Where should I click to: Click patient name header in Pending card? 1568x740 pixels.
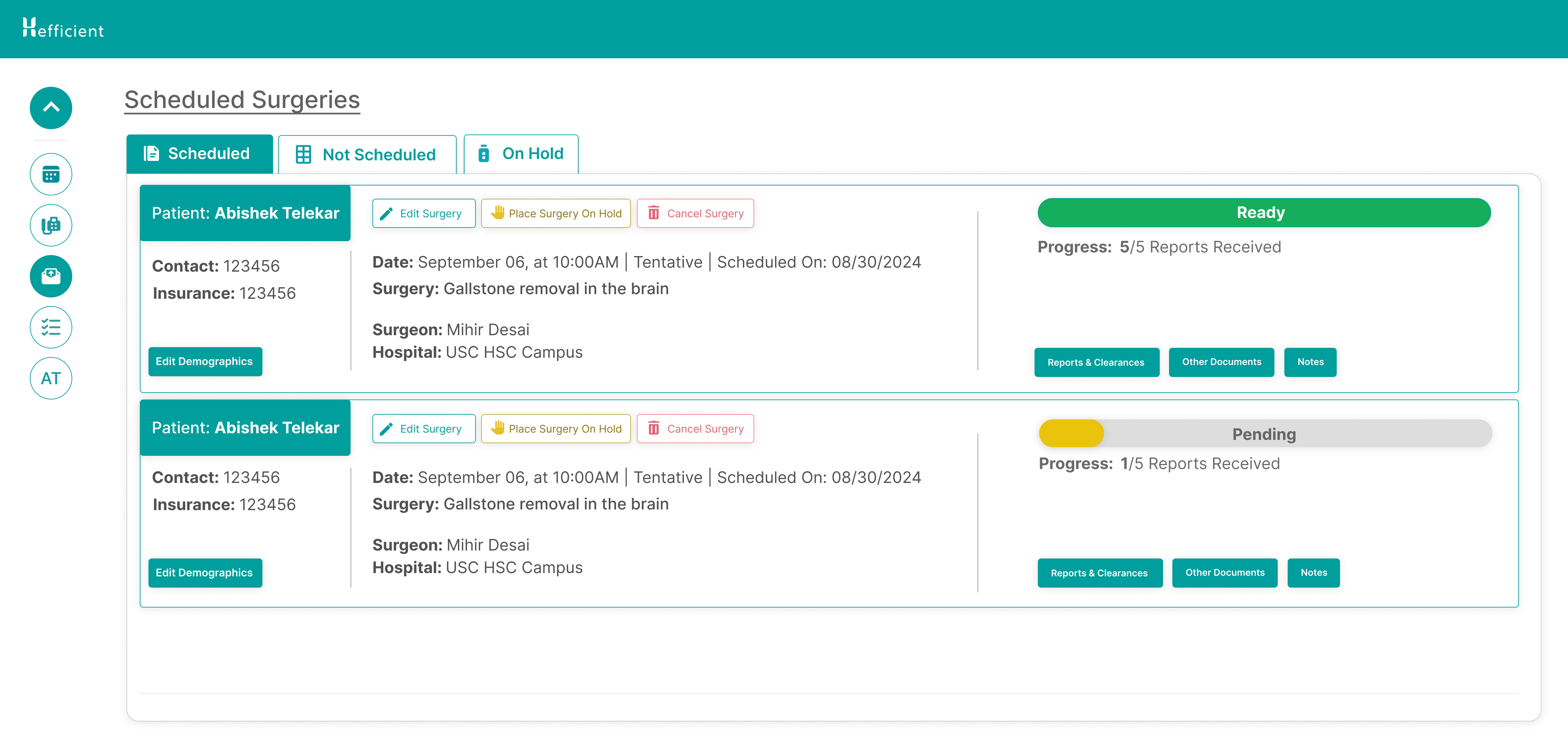point(245,428)
